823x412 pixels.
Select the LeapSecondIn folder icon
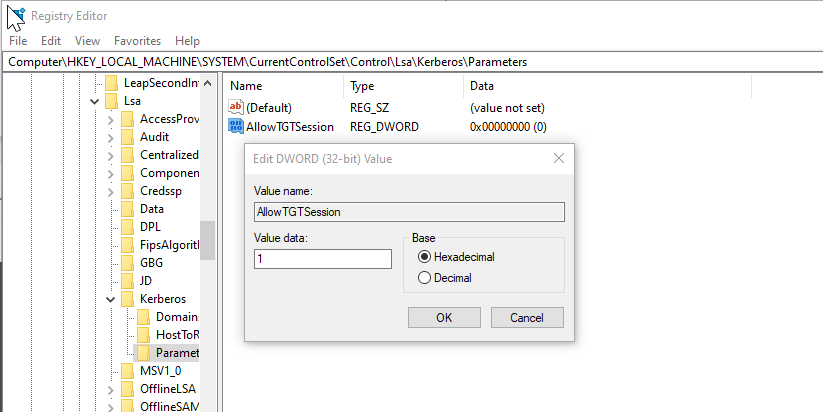(x=111, y=83)
